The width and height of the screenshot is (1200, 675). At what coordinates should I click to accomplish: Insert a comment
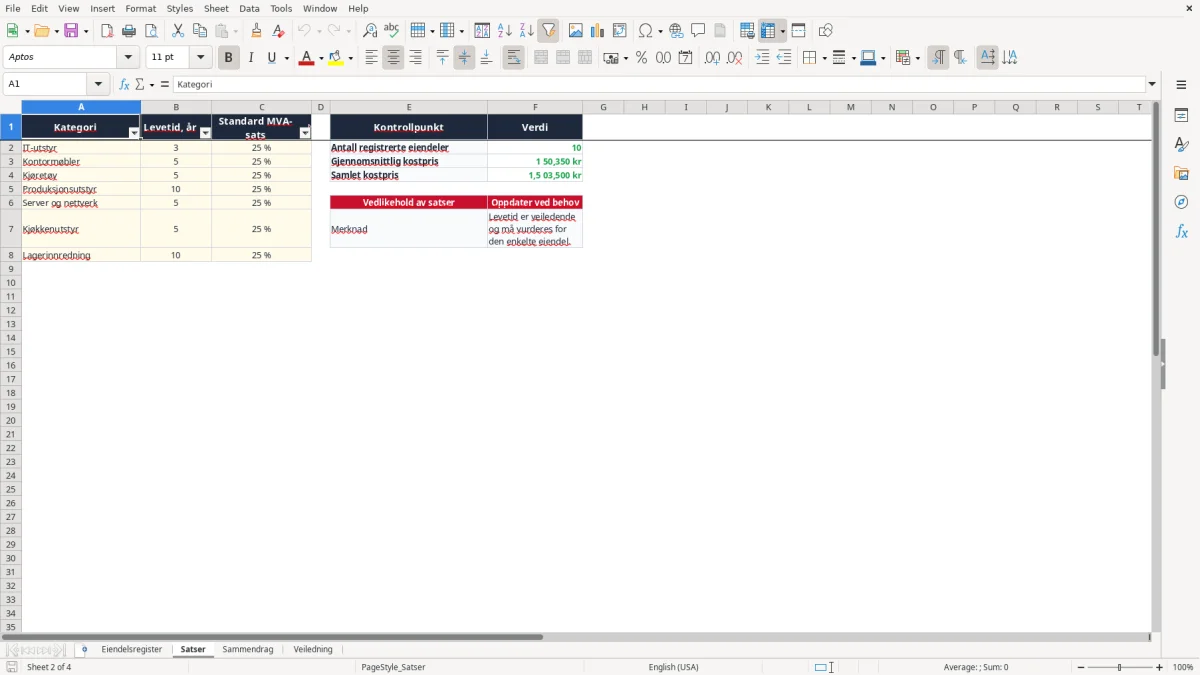tap(698, 31)
